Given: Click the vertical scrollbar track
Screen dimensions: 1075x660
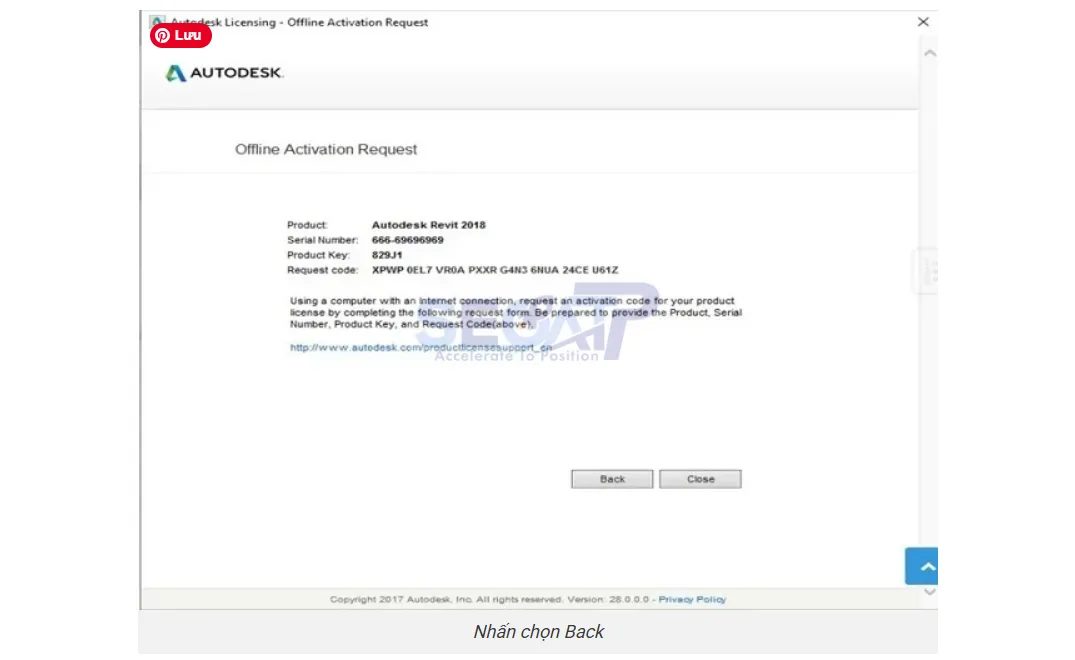Looking at the screenshot, I should tap(929, 400).
